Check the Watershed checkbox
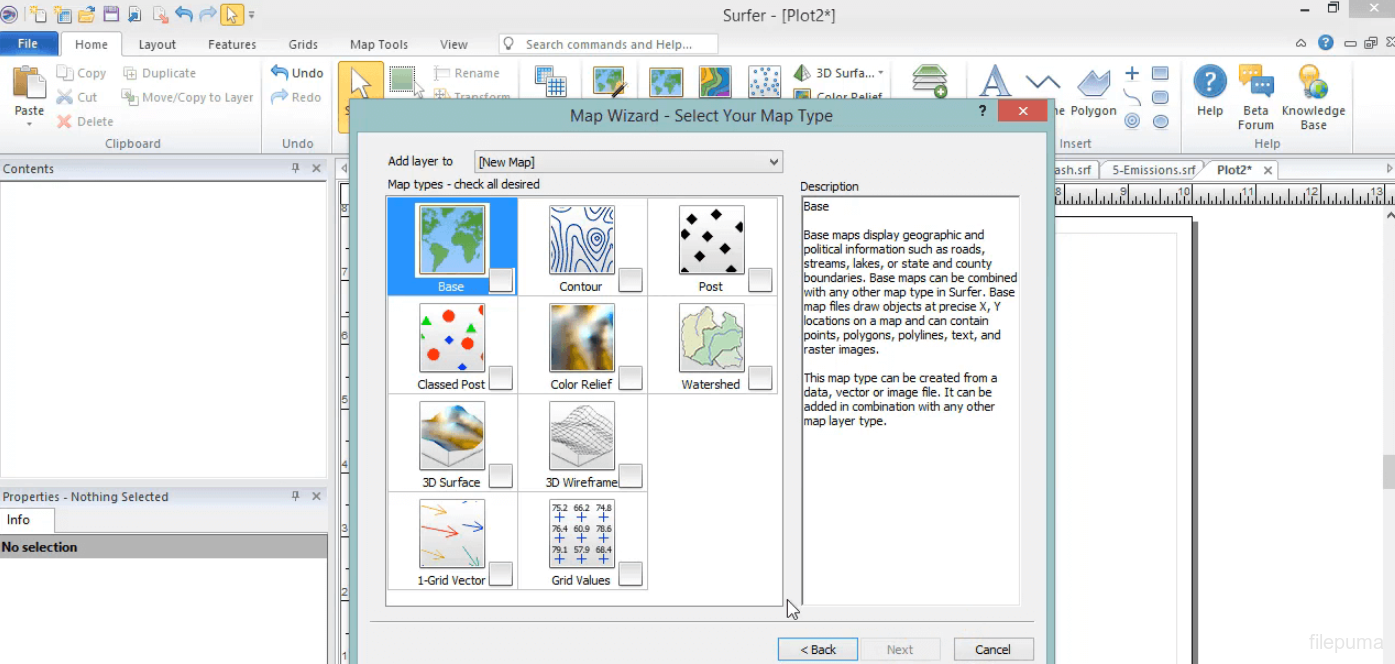The width and height of the screenshot is (1395, 664). pyautogui.click(x=760, y=378)
